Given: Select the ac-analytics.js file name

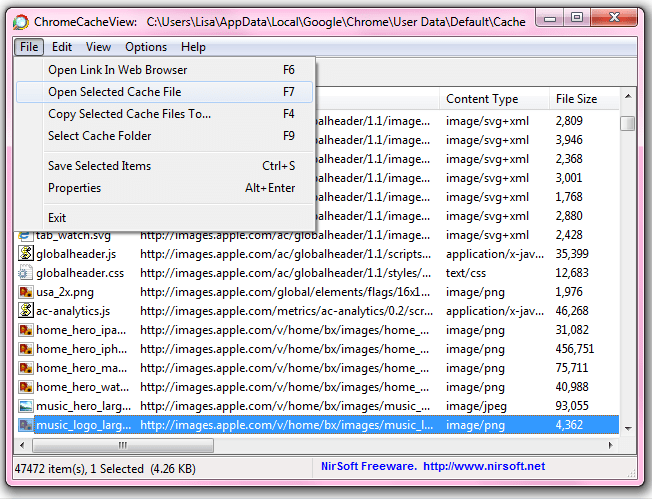Looking at the screenshot, I should (x=73, y=311).
